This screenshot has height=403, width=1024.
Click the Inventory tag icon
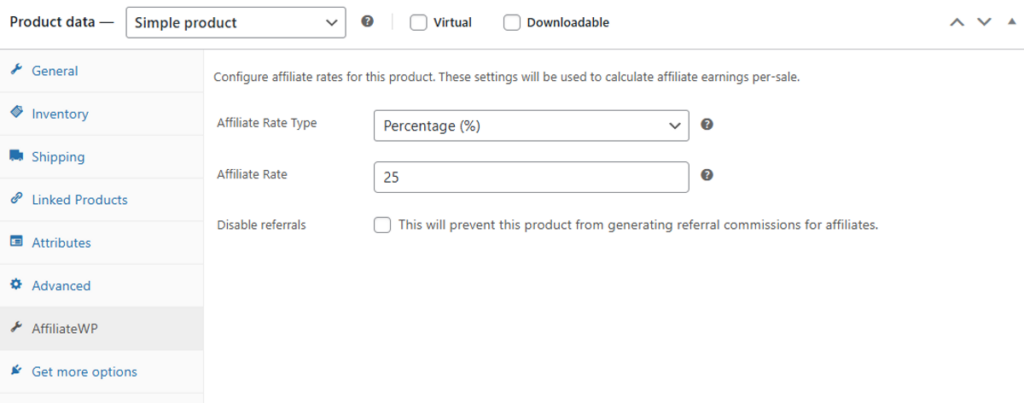click(16, 113)
